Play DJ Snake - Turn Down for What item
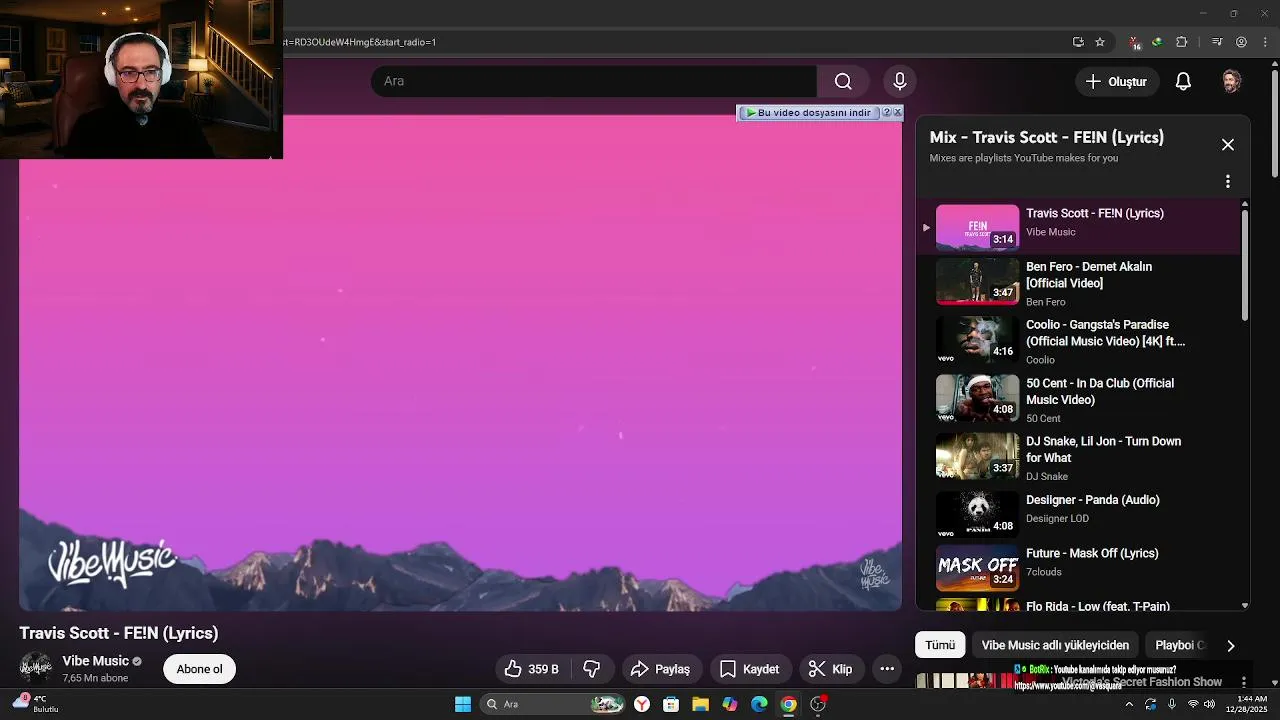 [1080, 458]
